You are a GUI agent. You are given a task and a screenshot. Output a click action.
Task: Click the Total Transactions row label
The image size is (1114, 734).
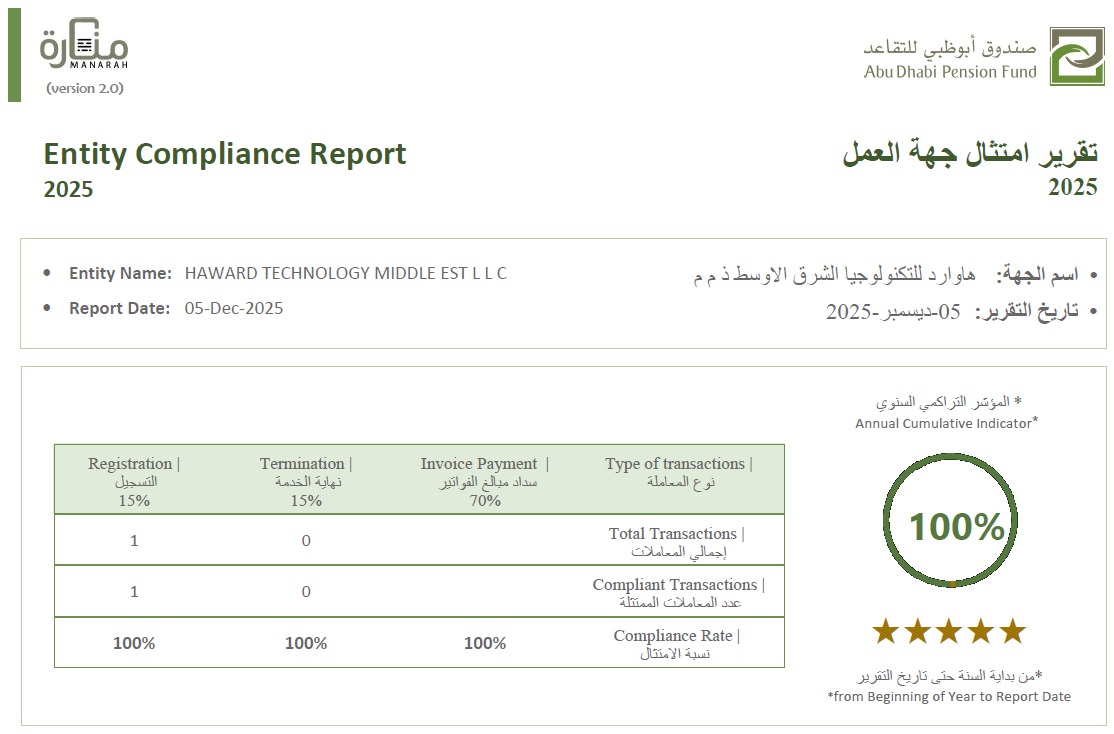[678, 541]
